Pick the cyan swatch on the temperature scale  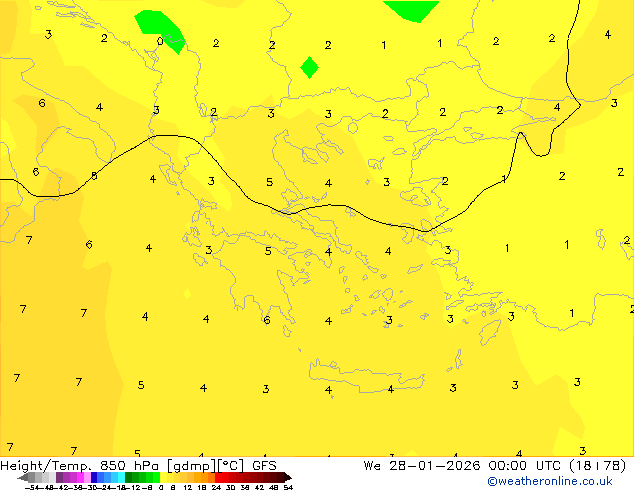point(121,477)
